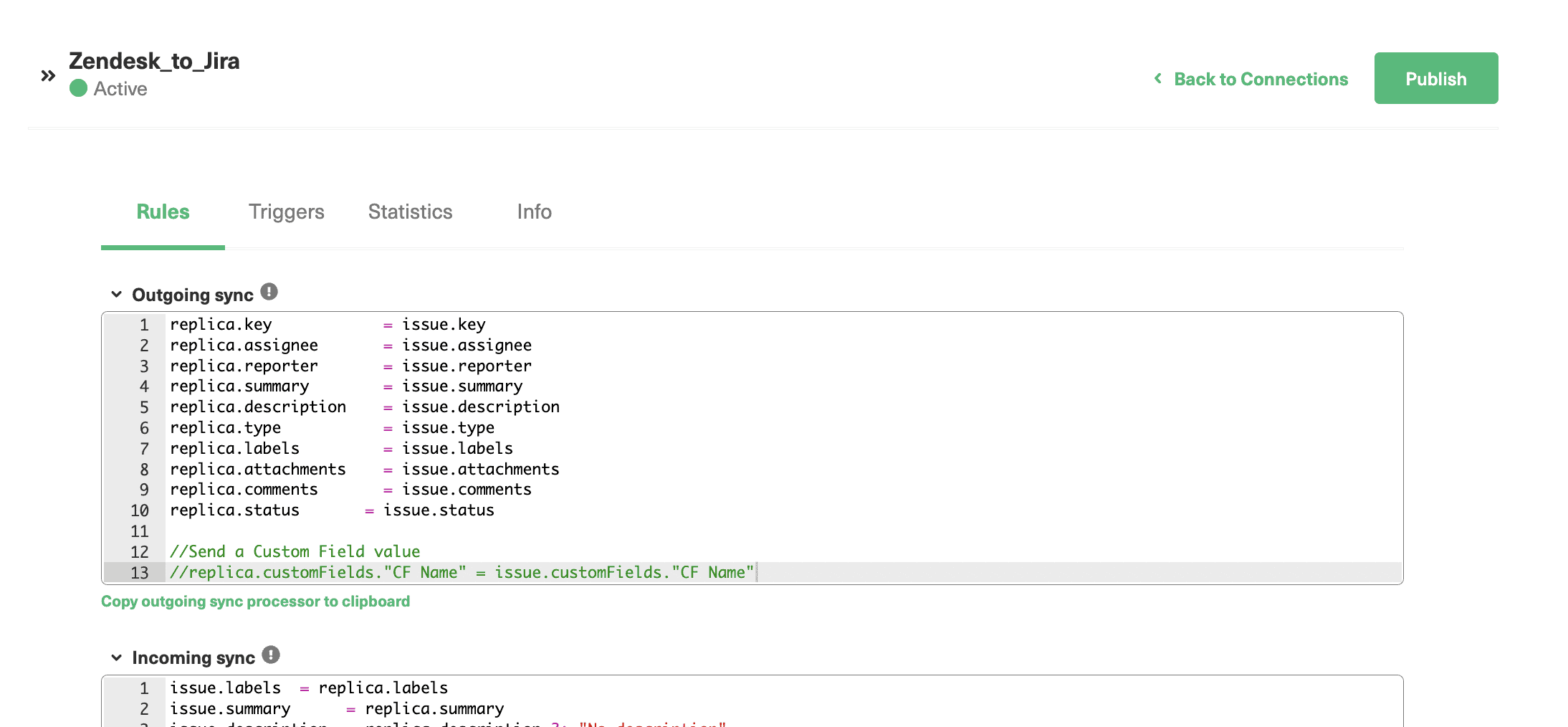Switch back to the Rules tab

point(163,212)
